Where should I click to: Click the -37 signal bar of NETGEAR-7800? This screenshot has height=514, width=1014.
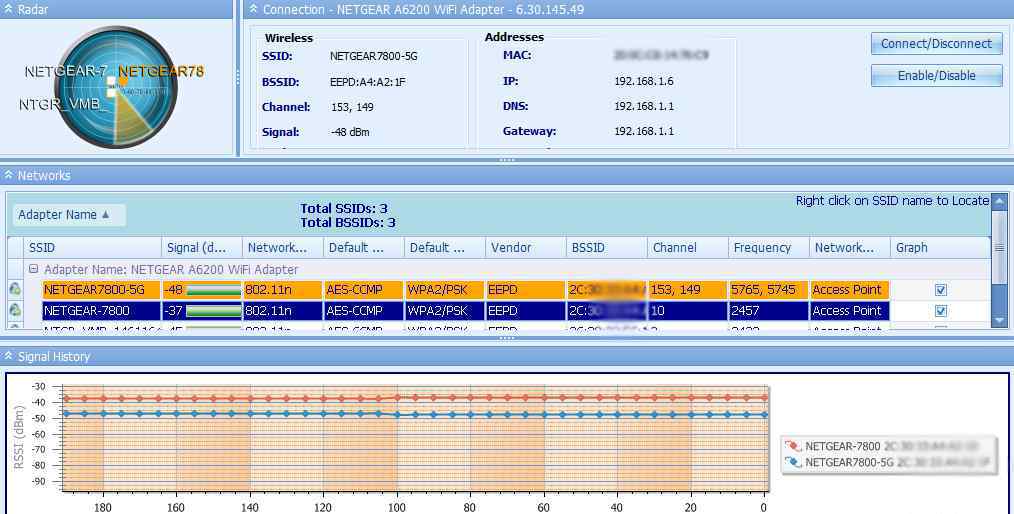pyautogui.click(x=213, y=311)
